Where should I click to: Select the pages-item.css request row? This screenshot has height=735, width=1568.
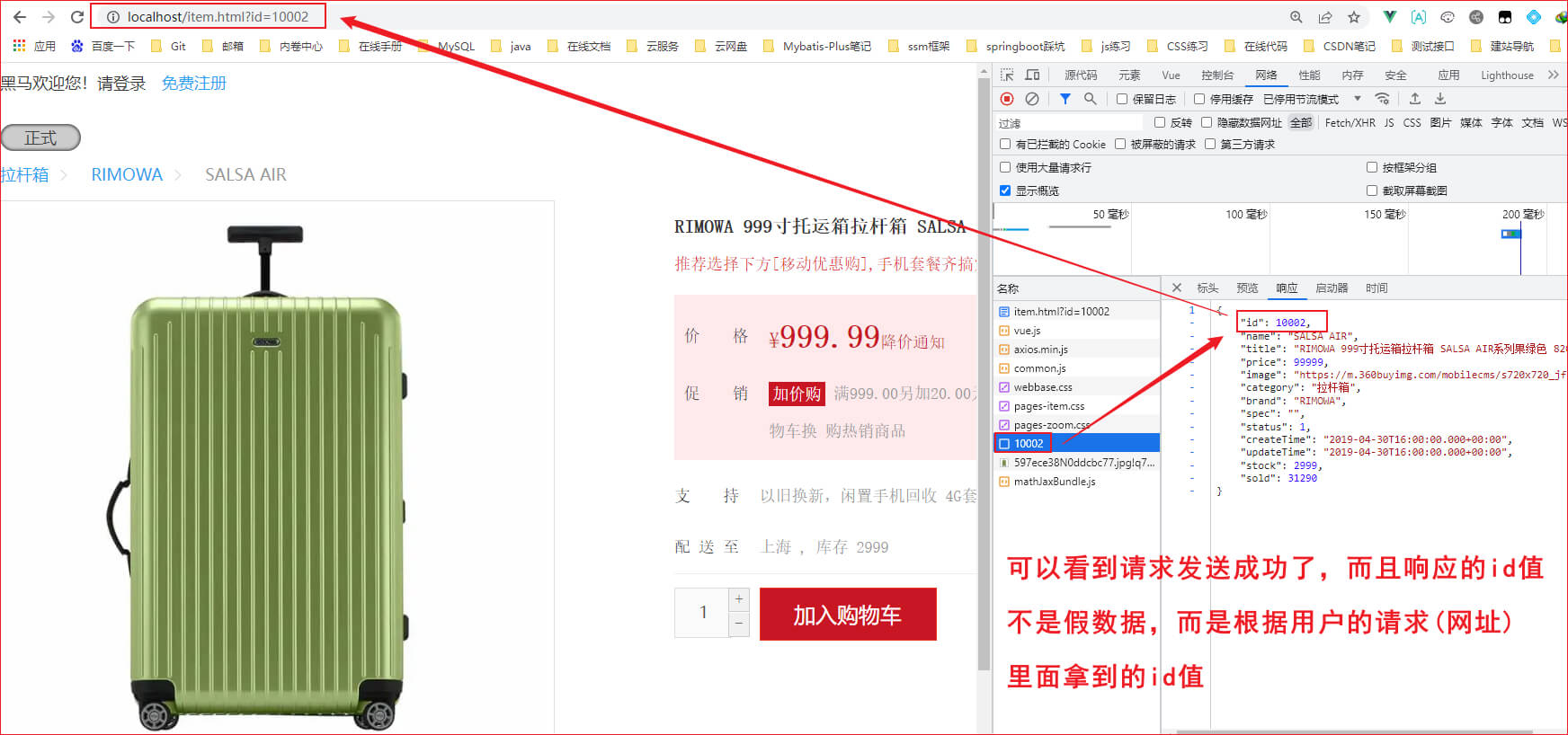pos(1076,406)
